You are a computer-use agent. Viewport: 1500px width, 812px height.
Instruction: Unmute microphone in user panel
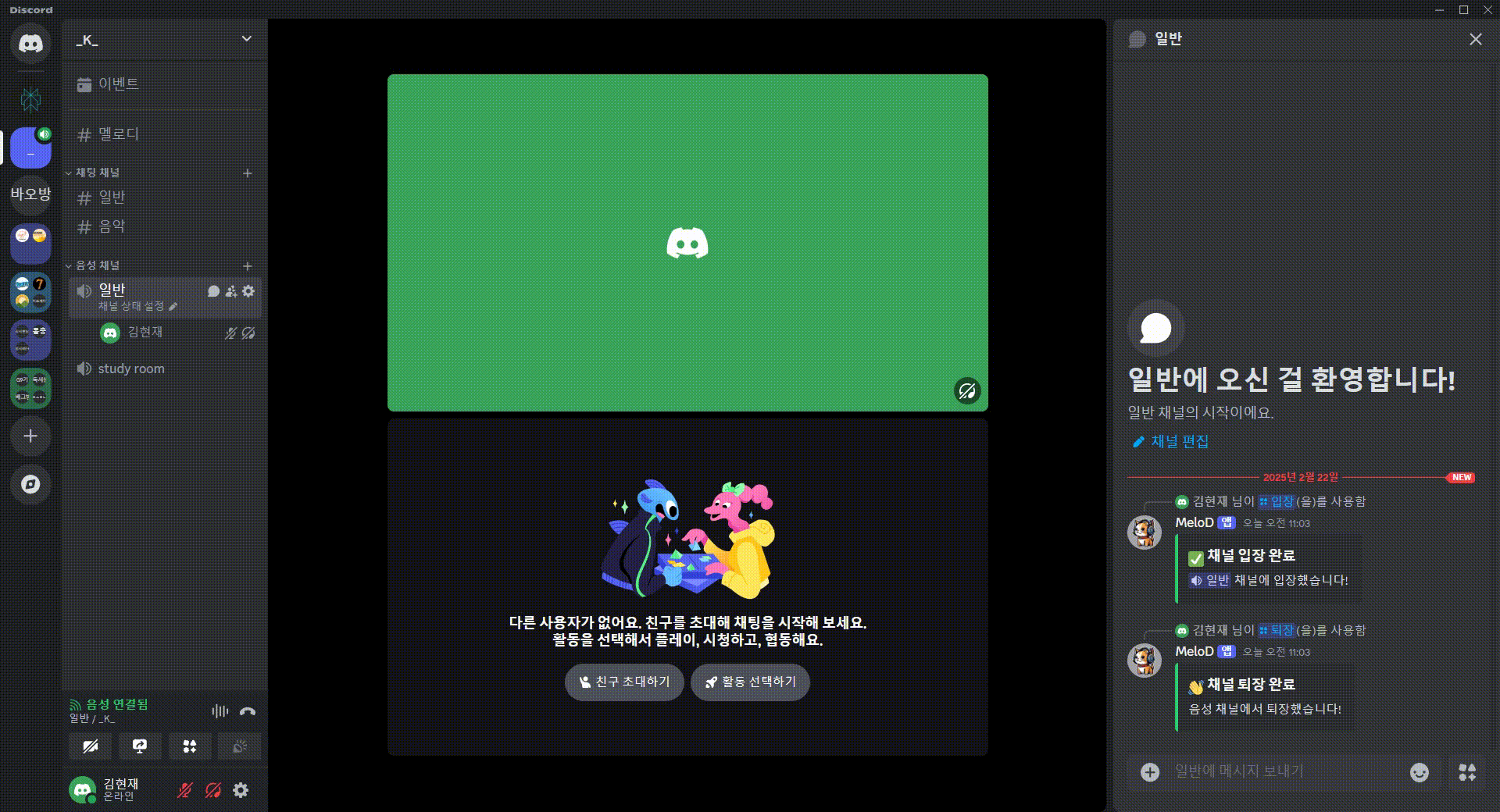(x=184, y=790)
